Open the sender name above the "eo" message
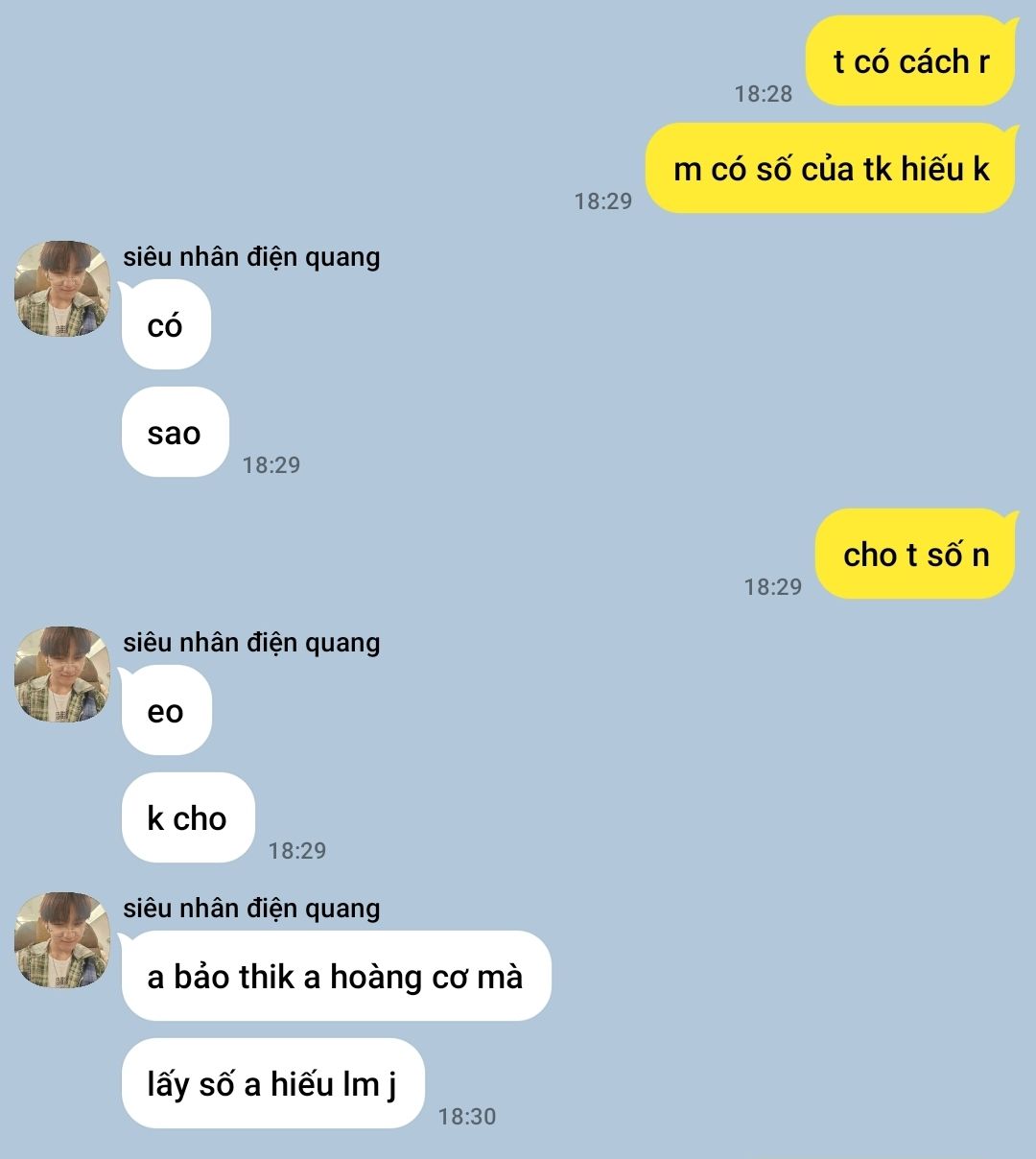The width and height of the screenshot is (1036, 1159). tap(251, 643)
